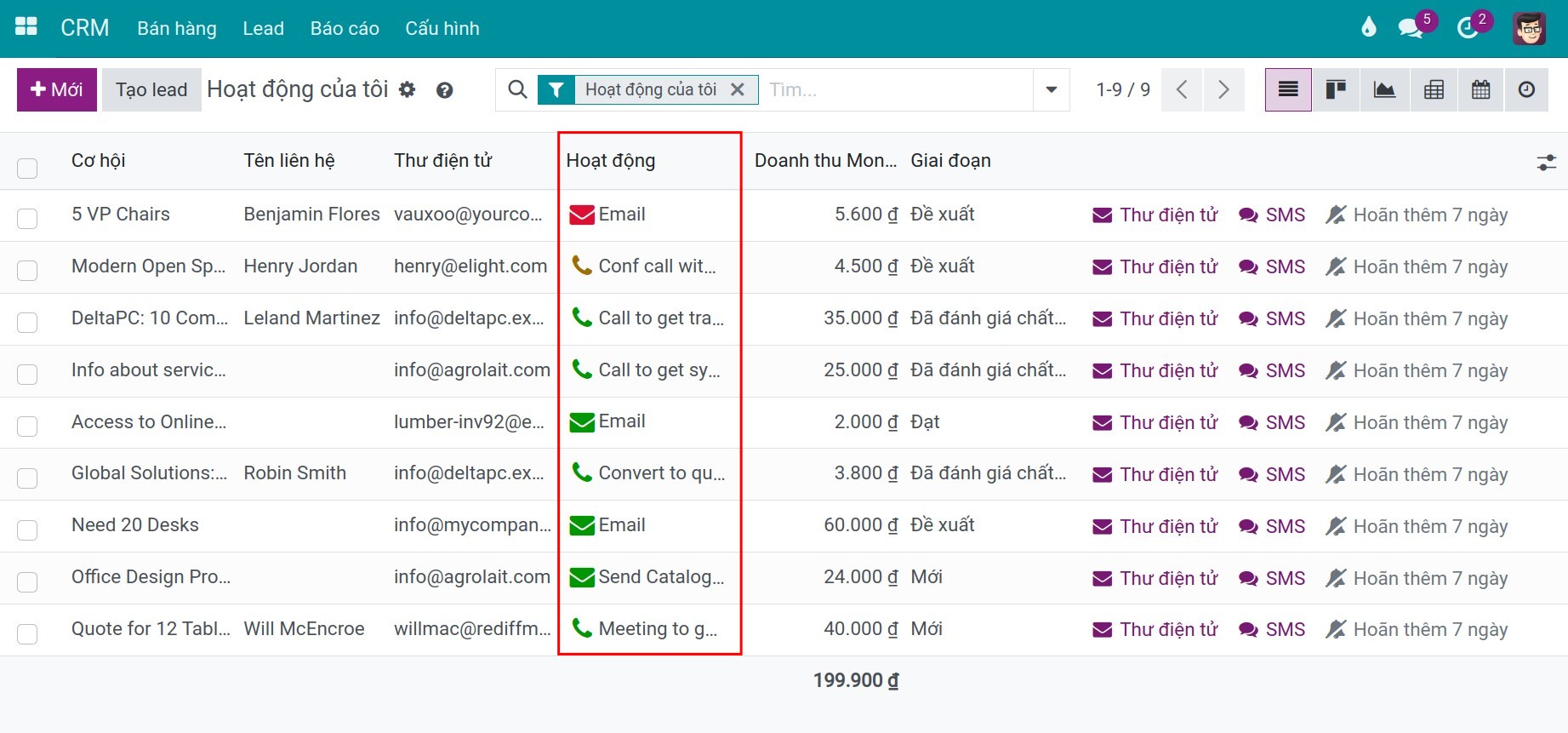The width and height of the screenshot is (1568, 733).
Task: Open the pager counter 1-9 / 9
Action: tap(1123, 89)
